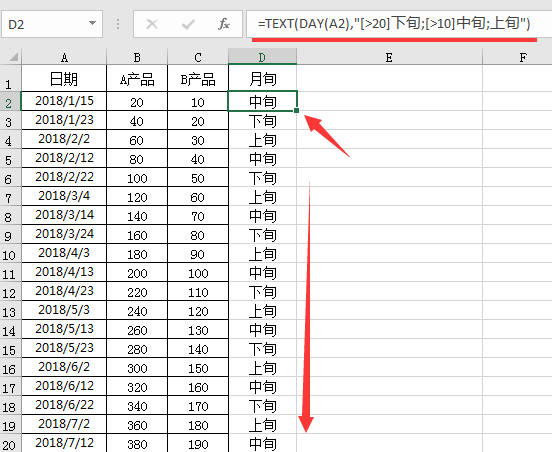Click B产品 value 170 cell
Screen dimensions: 552x452
click(198, 406)
